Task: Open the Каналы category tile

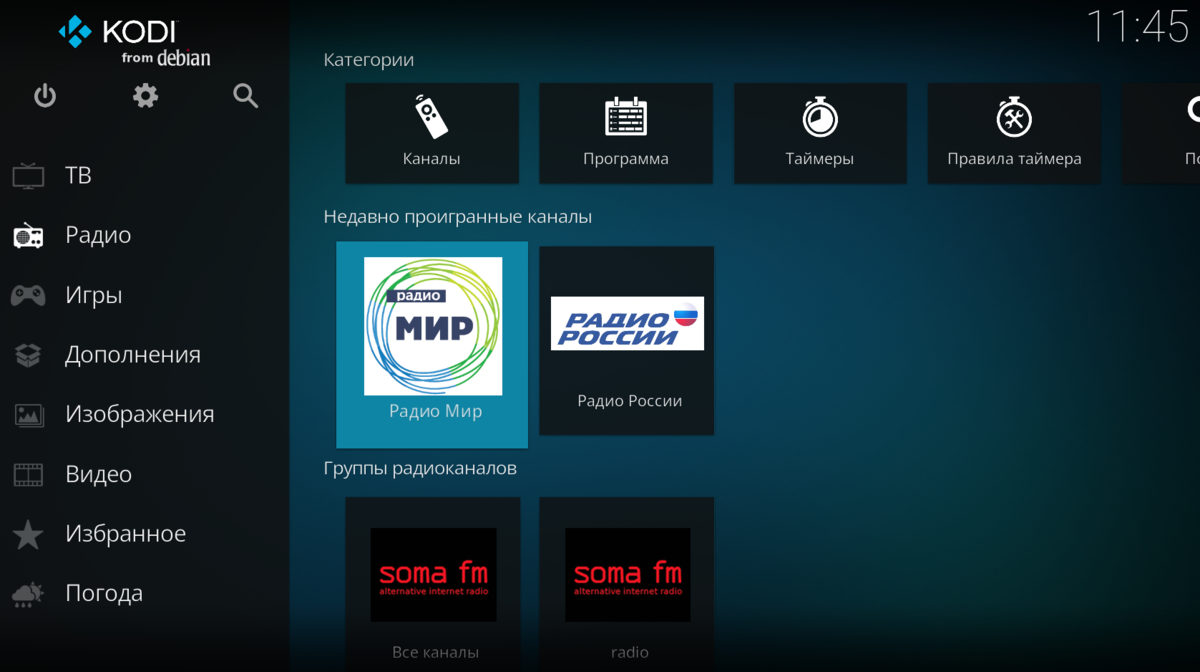Action: (432, 133)
